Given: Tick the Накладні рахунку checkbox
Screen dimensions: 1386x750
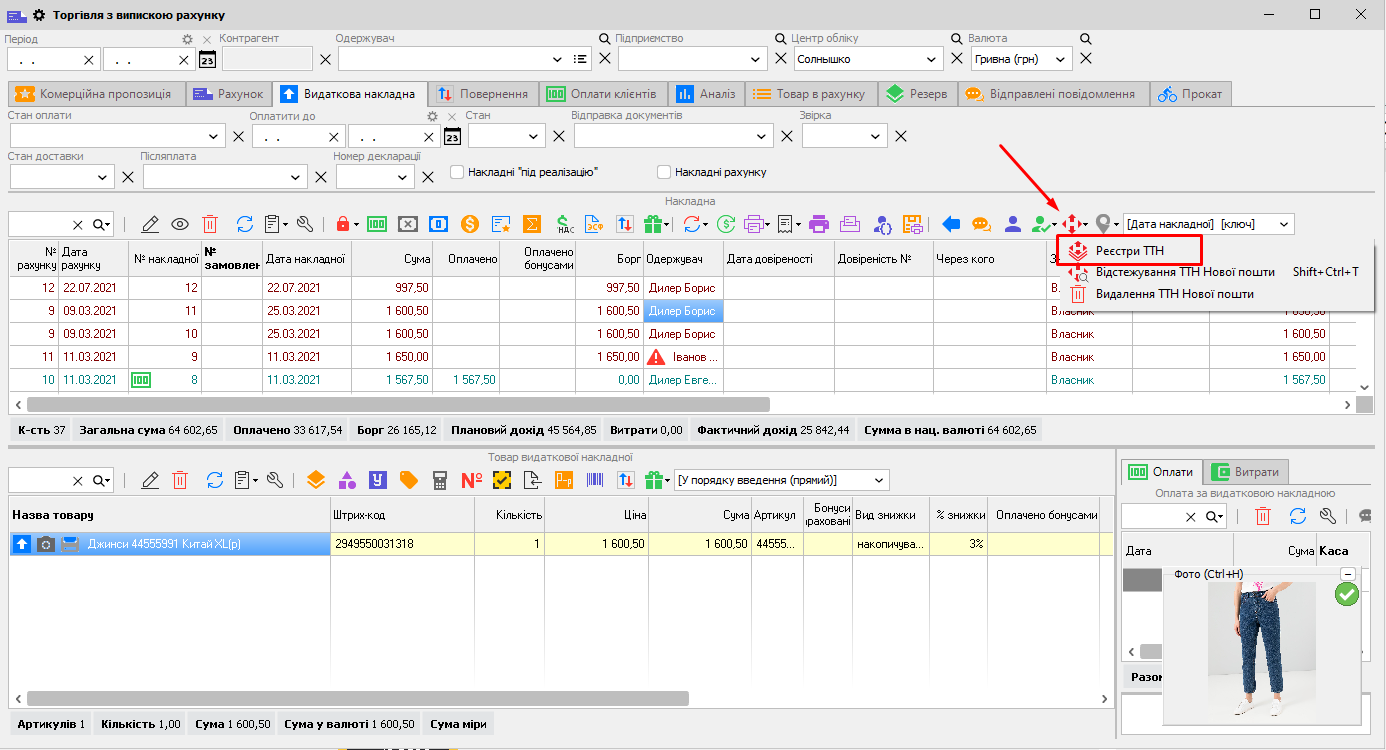Looking at the screenshot, I should 663,172.
